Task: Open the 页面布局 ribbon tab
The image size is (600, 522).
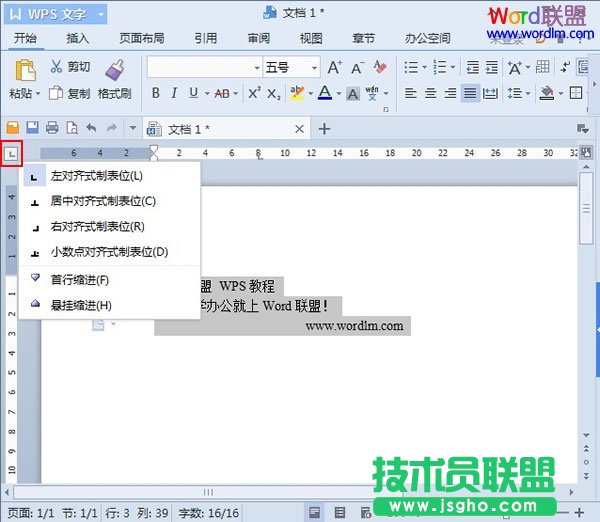Action: coord(142,38)
